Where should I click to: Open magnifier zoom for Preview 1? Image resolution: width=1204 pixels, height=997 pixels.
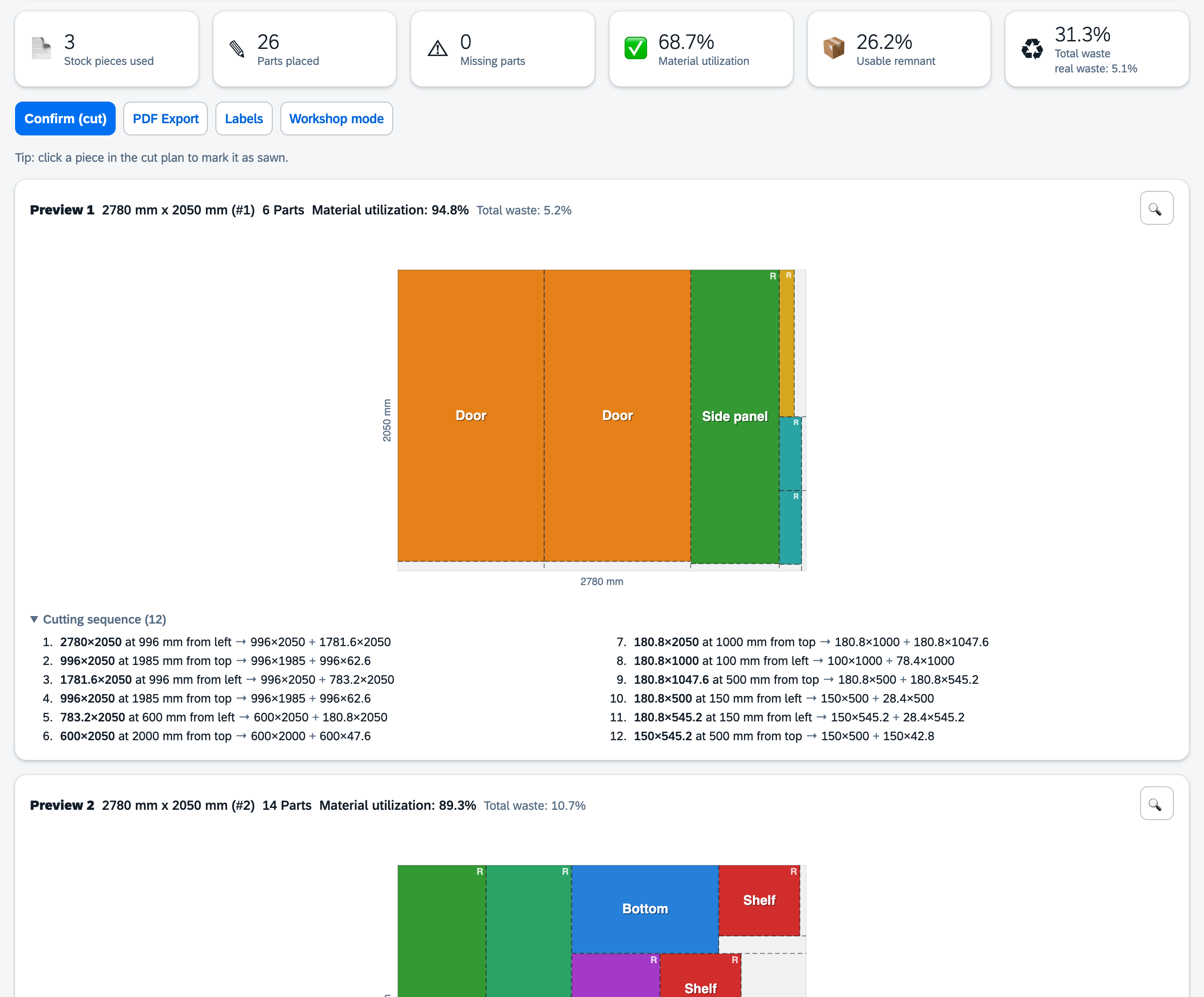tap(1156, 208)
